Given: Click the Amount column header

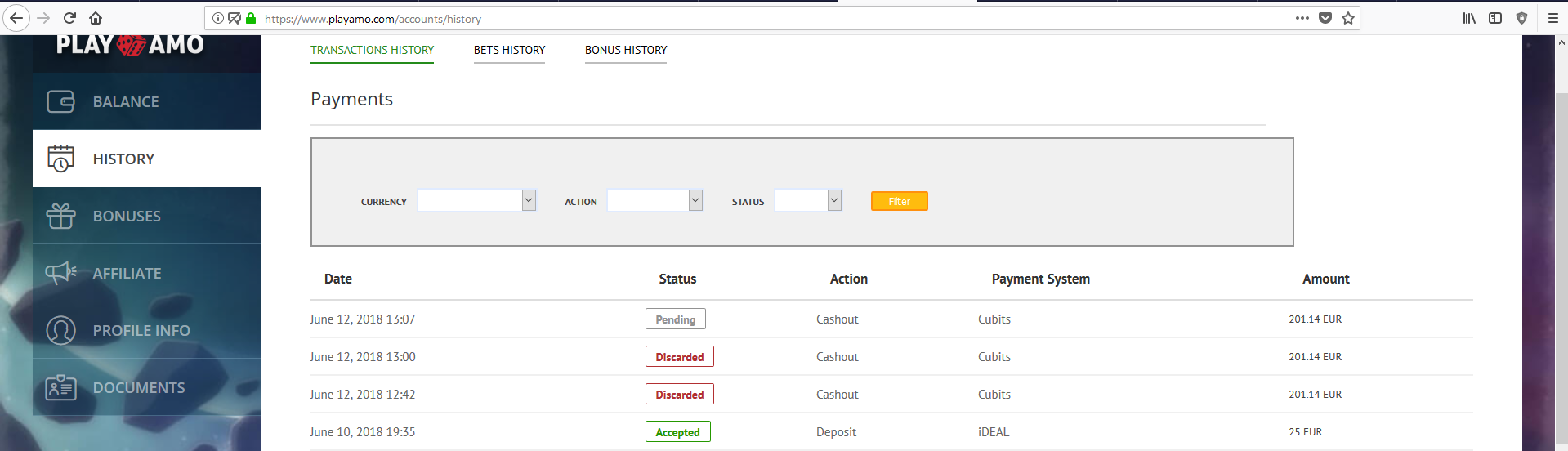Looking at the screenshot, I should pos(1326,279).
